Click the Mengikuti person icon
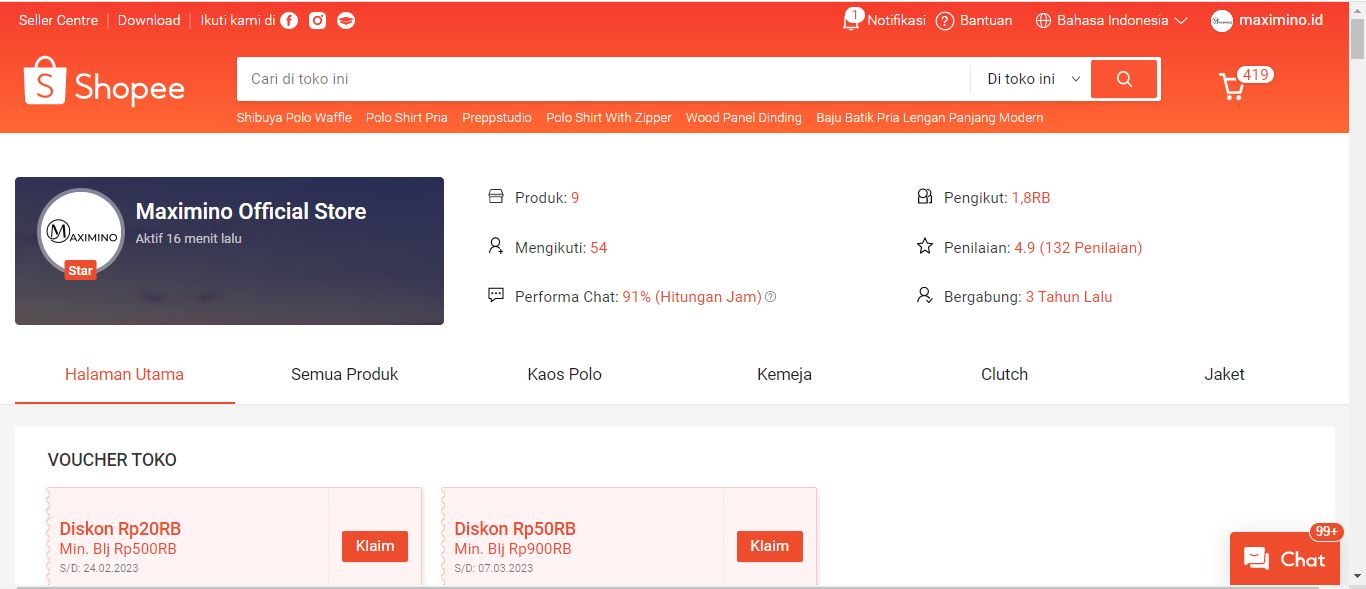1366x589 pixels. [495, 246]
